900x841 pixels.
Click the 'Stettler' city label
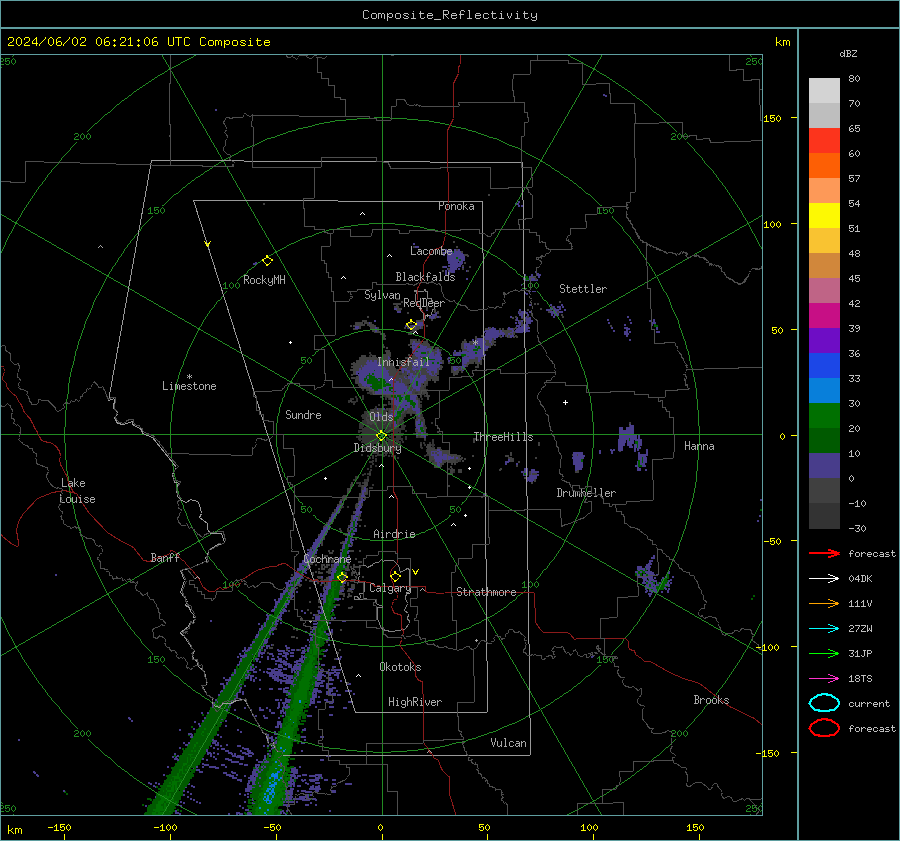click(x=583, y=289)
